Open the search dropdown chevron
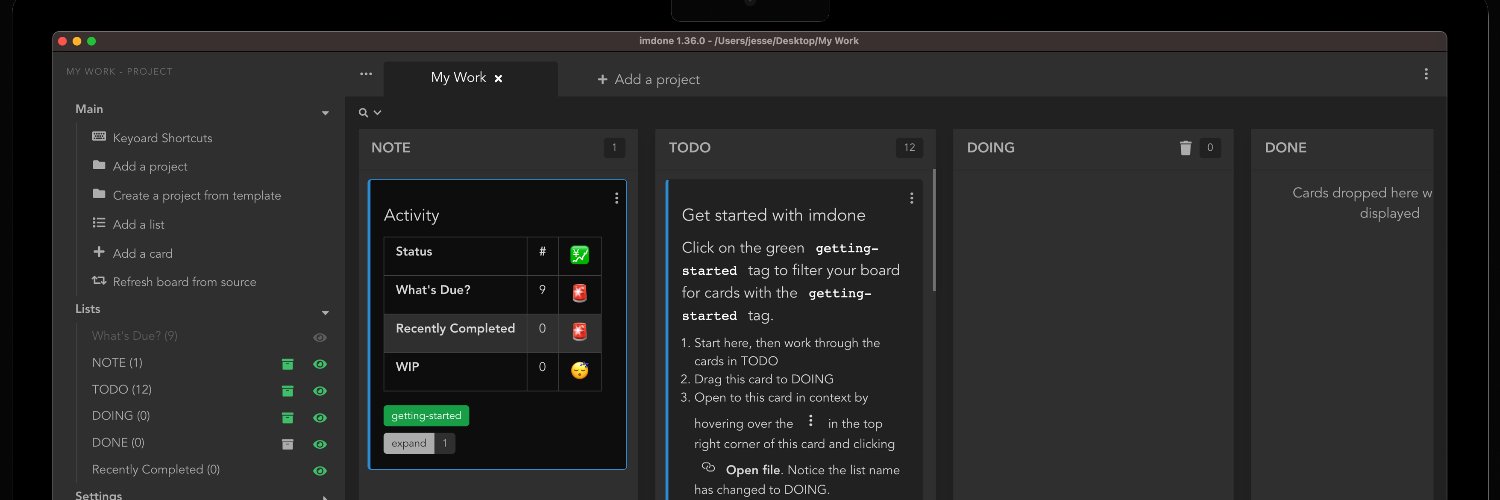The width and height of the screenshot is (1500, 500). [x=378, y=113]
